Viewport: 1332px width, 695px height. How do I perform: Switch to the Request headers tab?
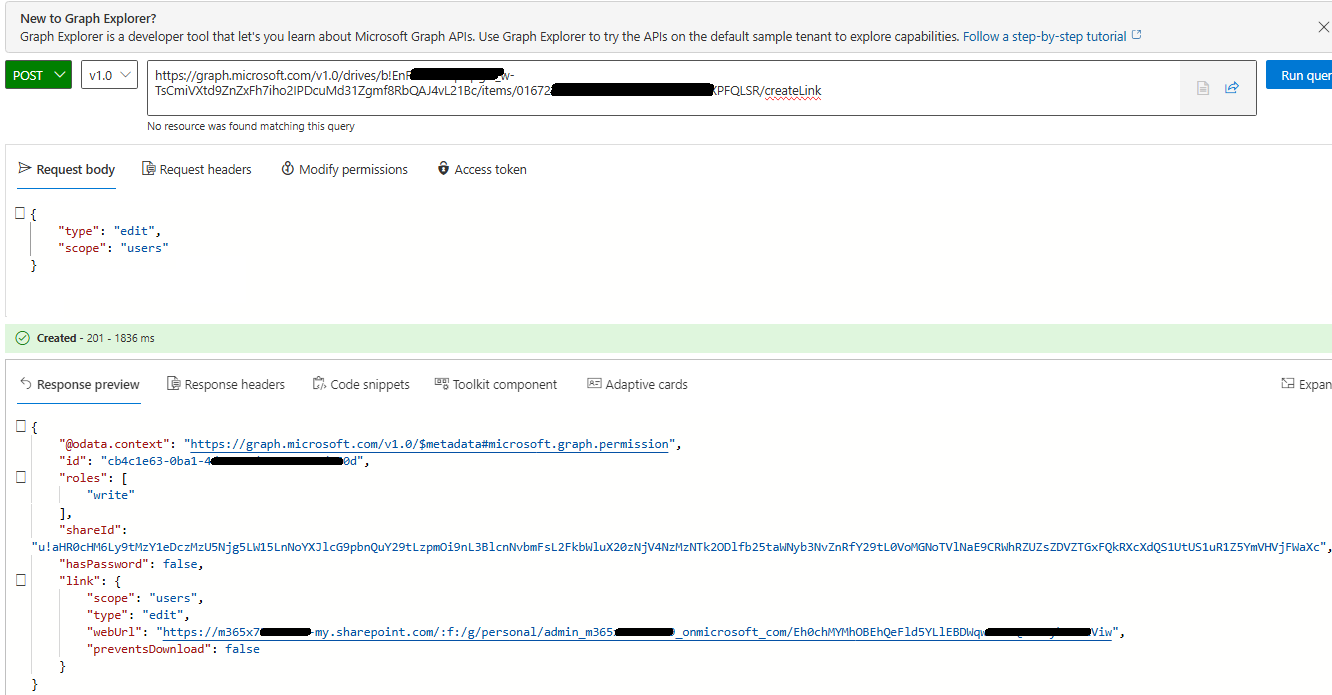pyautogui.click(x=197, y=169)
